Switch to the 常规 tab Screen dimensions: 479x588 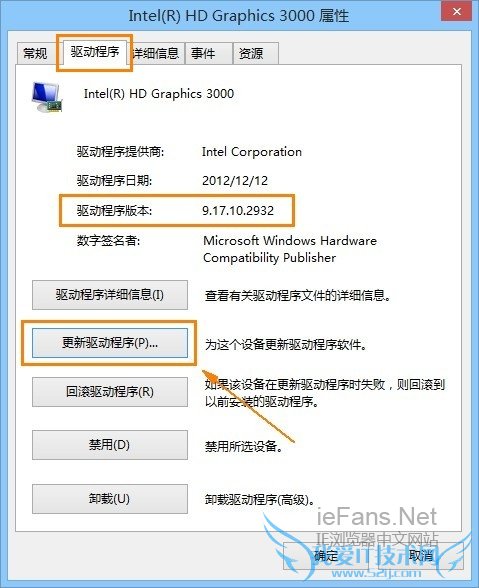click(x=36, y=53)
